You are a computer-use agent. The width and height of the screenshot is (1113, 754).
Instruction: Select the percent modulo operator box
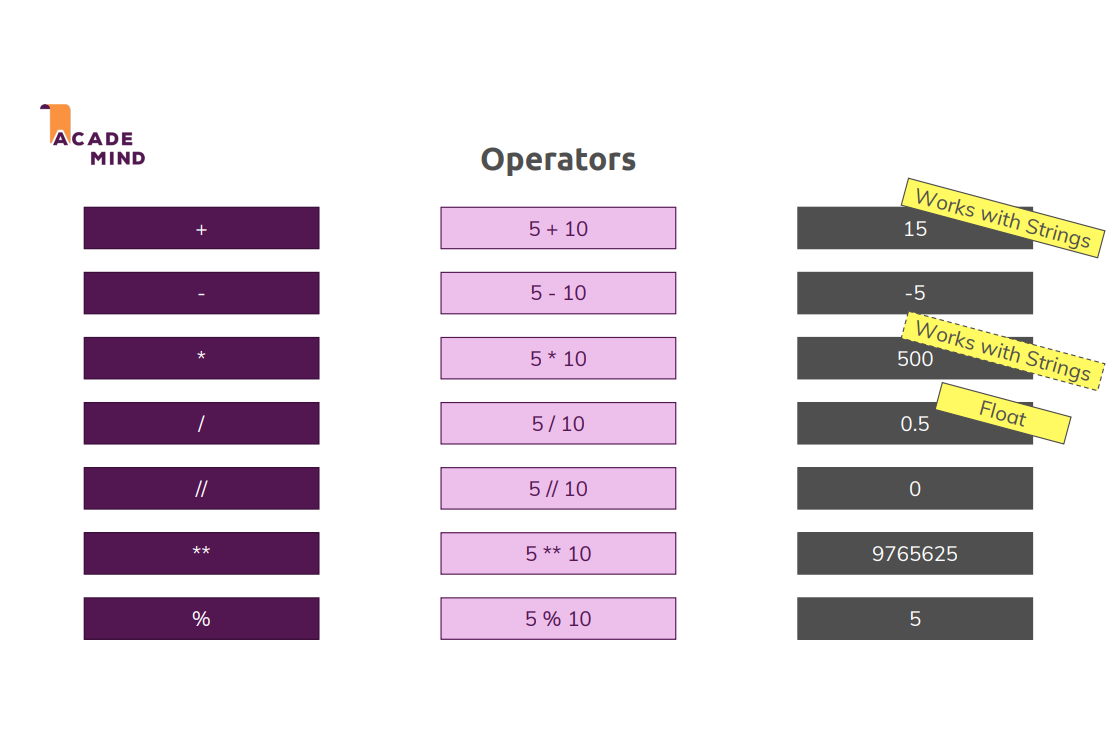(201, 618)
